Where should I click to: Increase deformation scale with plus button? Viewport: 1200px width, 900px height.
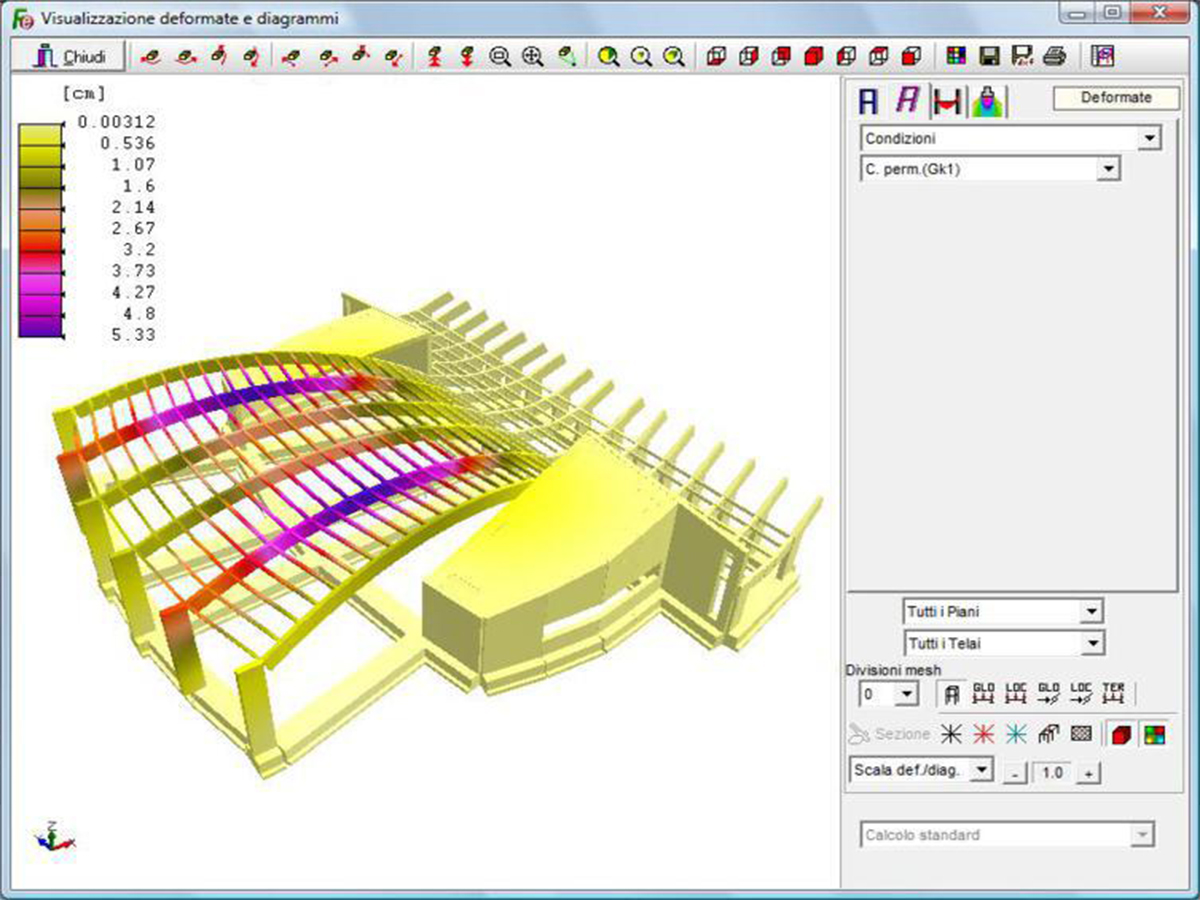click(1089, 774)
